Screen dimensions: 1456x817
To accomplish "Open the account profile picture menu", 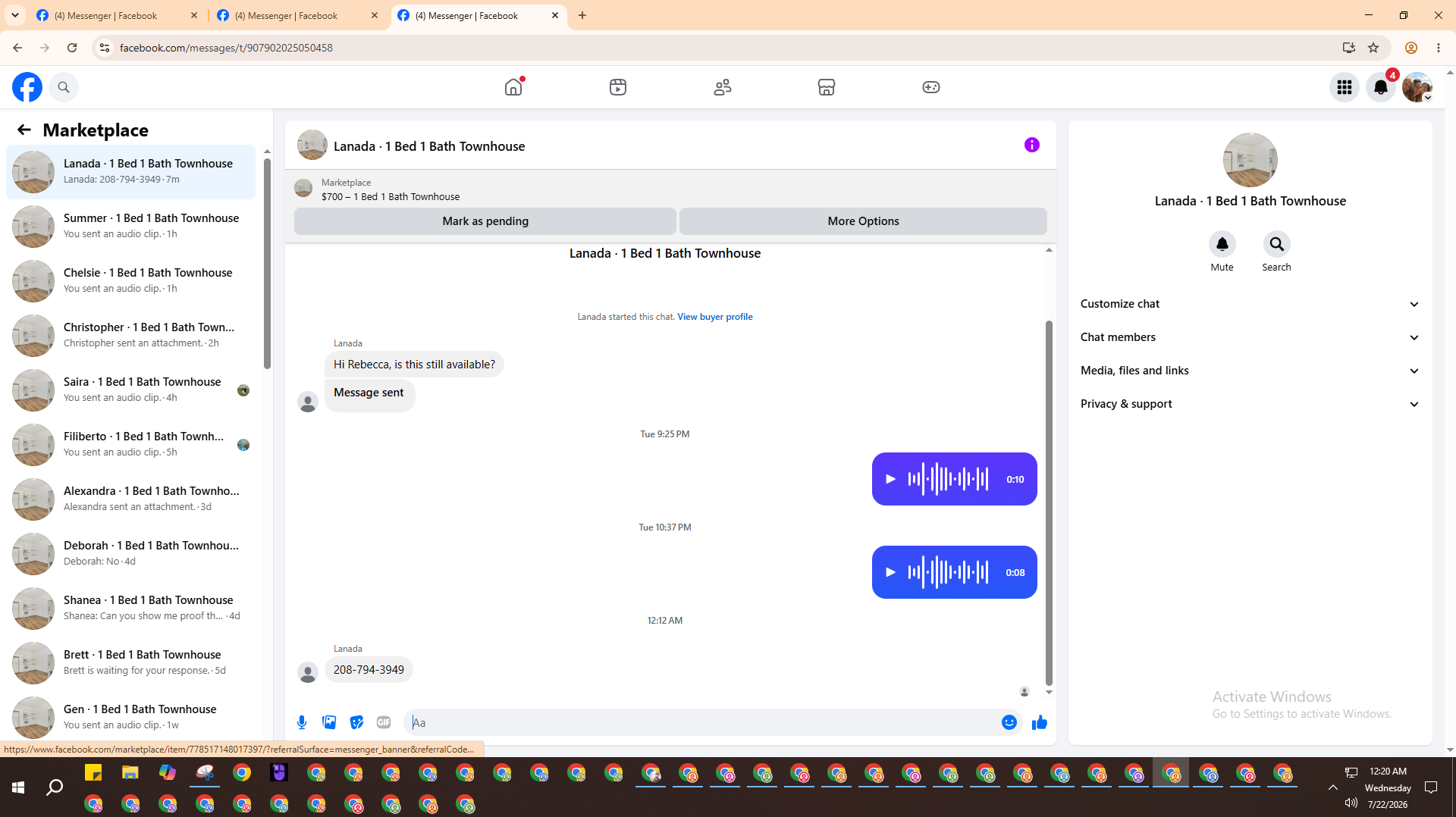I will point(1417,87).
